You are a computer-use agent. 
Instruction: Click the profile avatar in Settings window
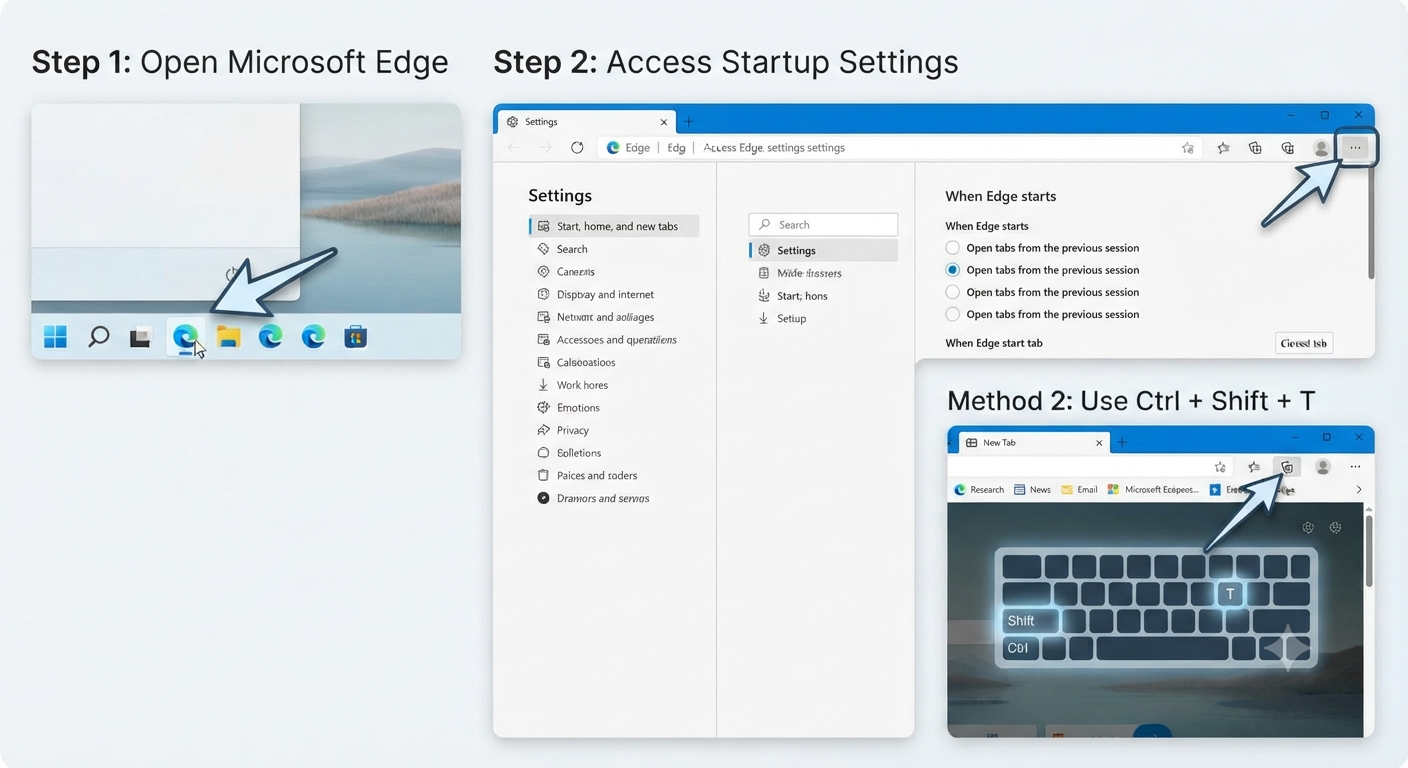click(1321, 148)
